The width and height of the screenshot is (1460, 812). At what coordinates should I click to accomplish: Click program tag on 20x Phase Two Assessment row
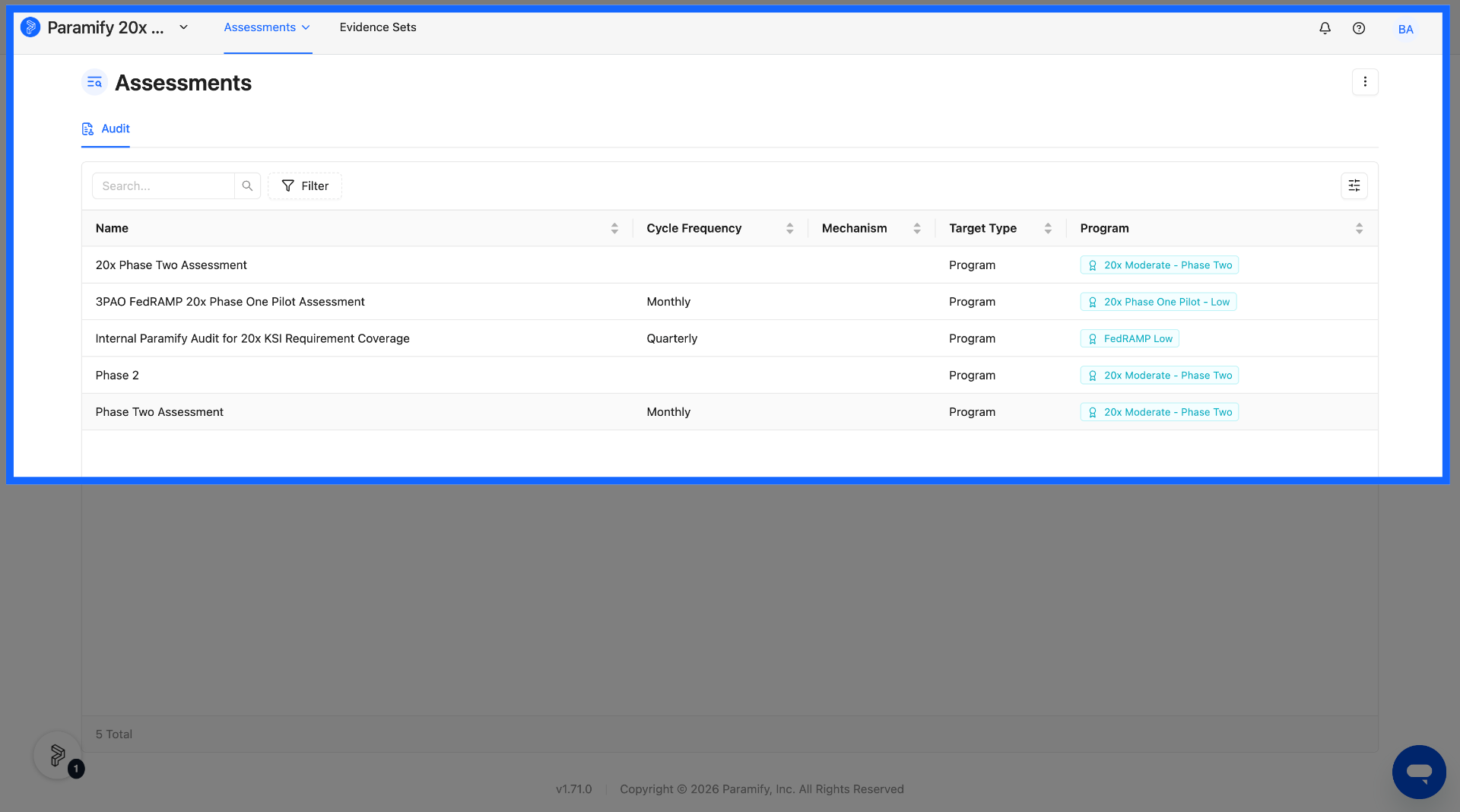1159,265
